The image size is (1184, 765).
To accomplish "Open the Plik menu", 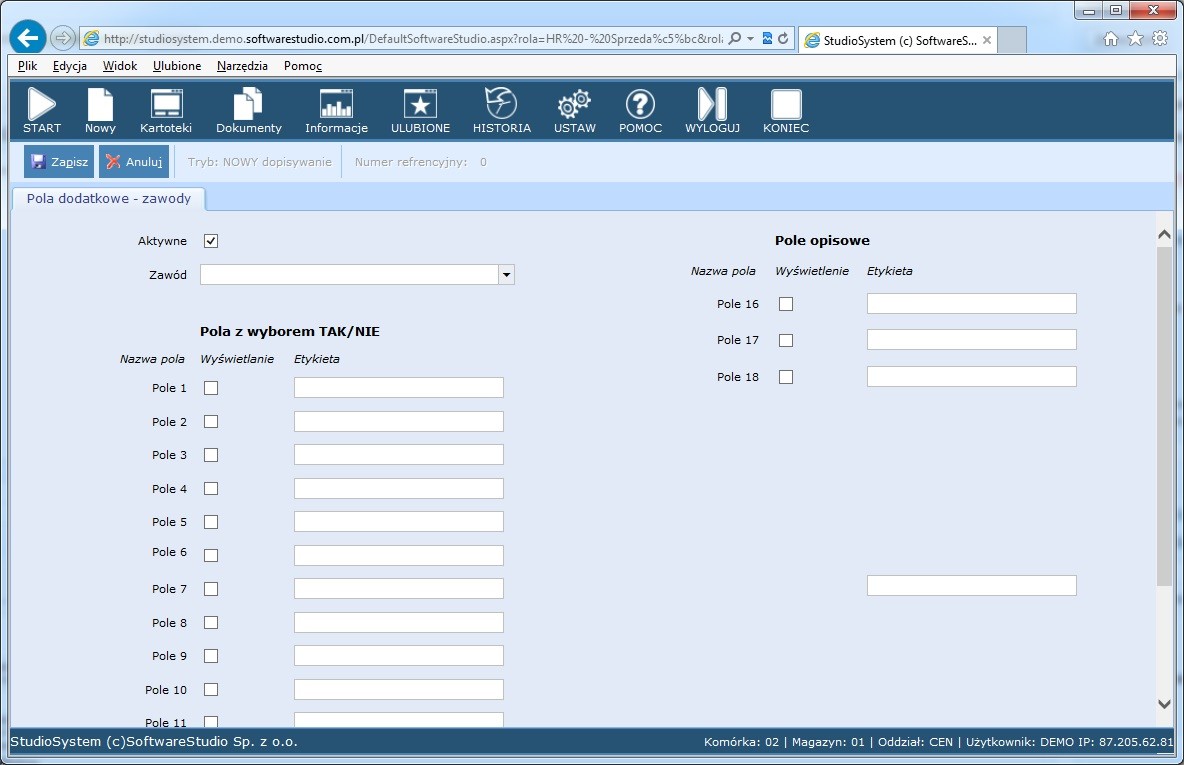I will (27, 66).
